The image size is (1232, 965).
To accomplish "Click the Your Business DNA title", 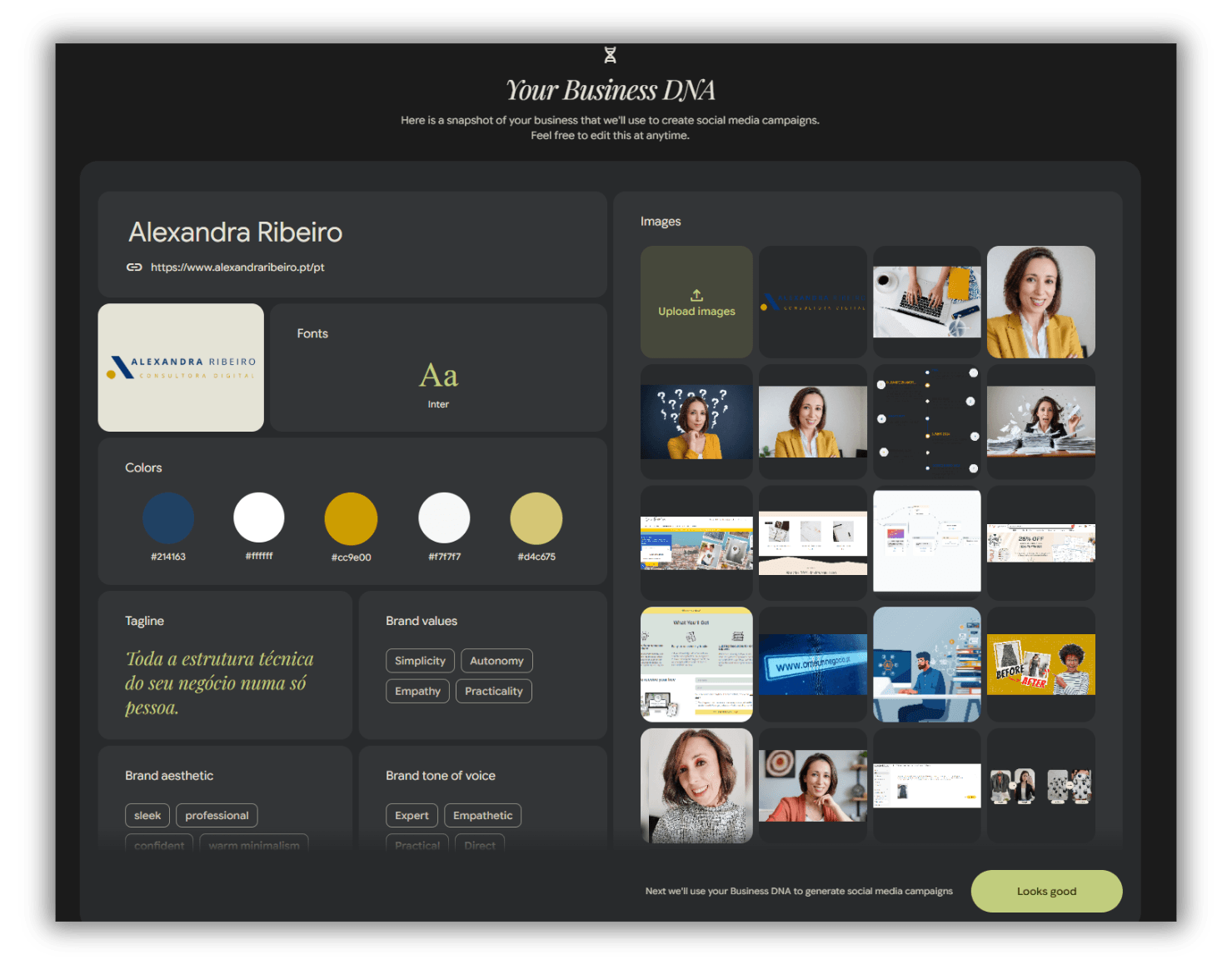I will pos(611,90).
